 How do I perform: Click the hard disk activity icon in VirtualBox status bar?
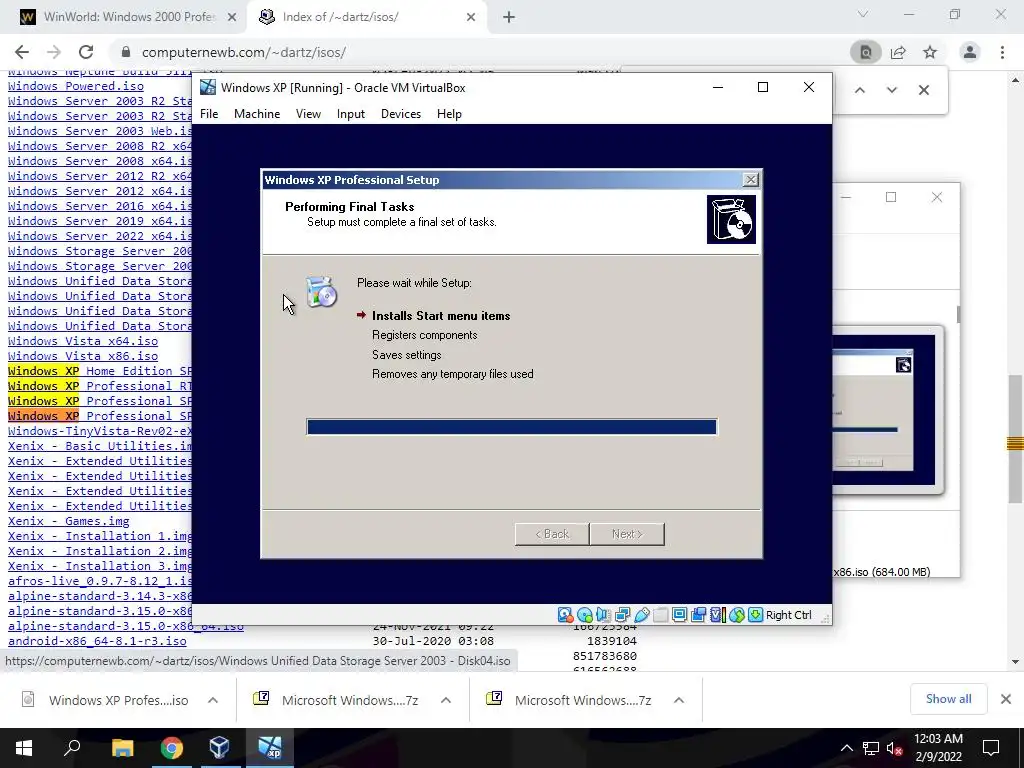(566, 615)
